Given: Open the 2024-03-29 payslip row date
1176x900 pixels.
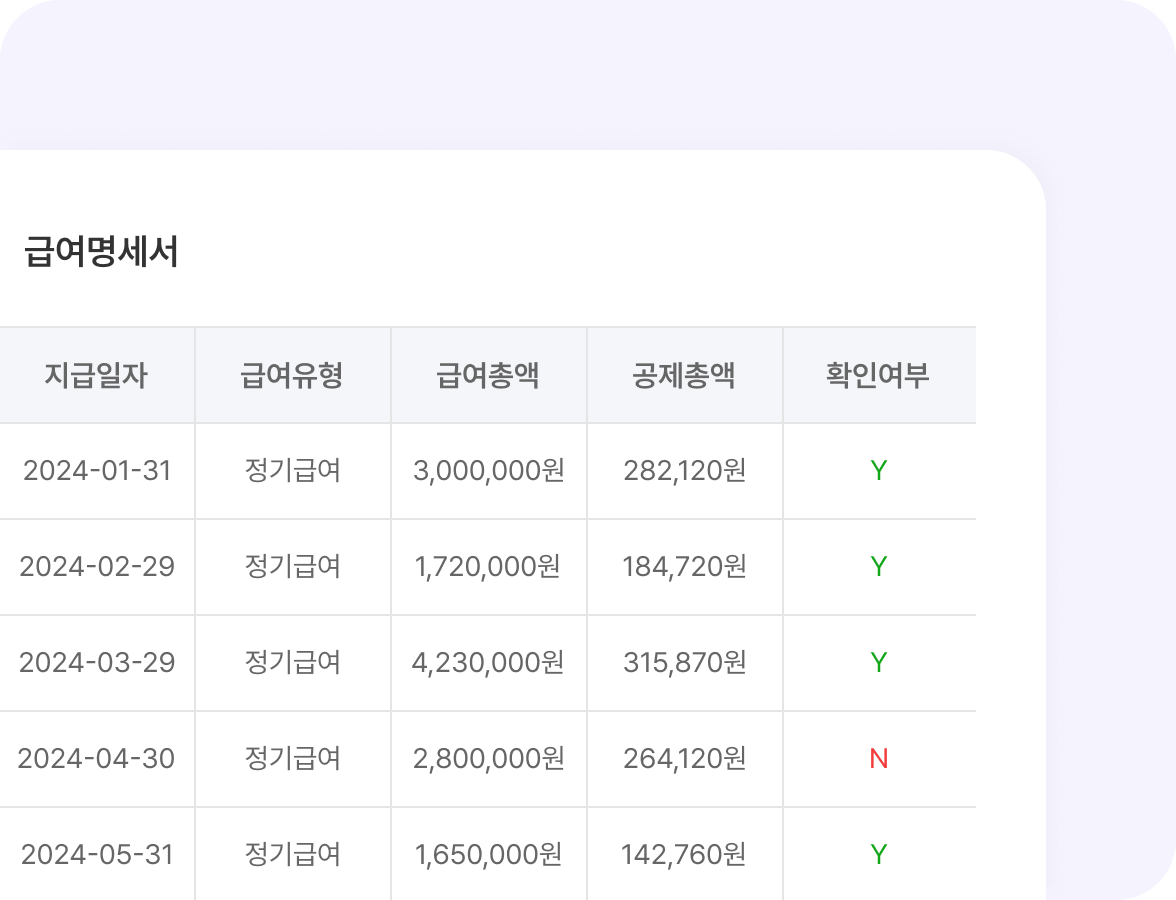Looking at the screenshot, I should 97,663.
